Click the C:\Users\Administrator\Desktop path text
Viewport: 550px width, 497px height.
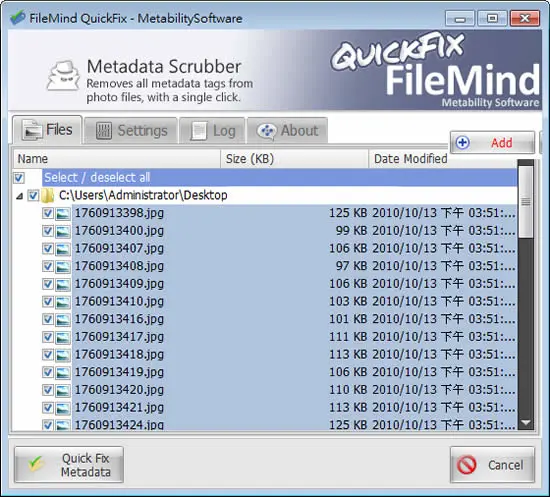pos(143,195)
